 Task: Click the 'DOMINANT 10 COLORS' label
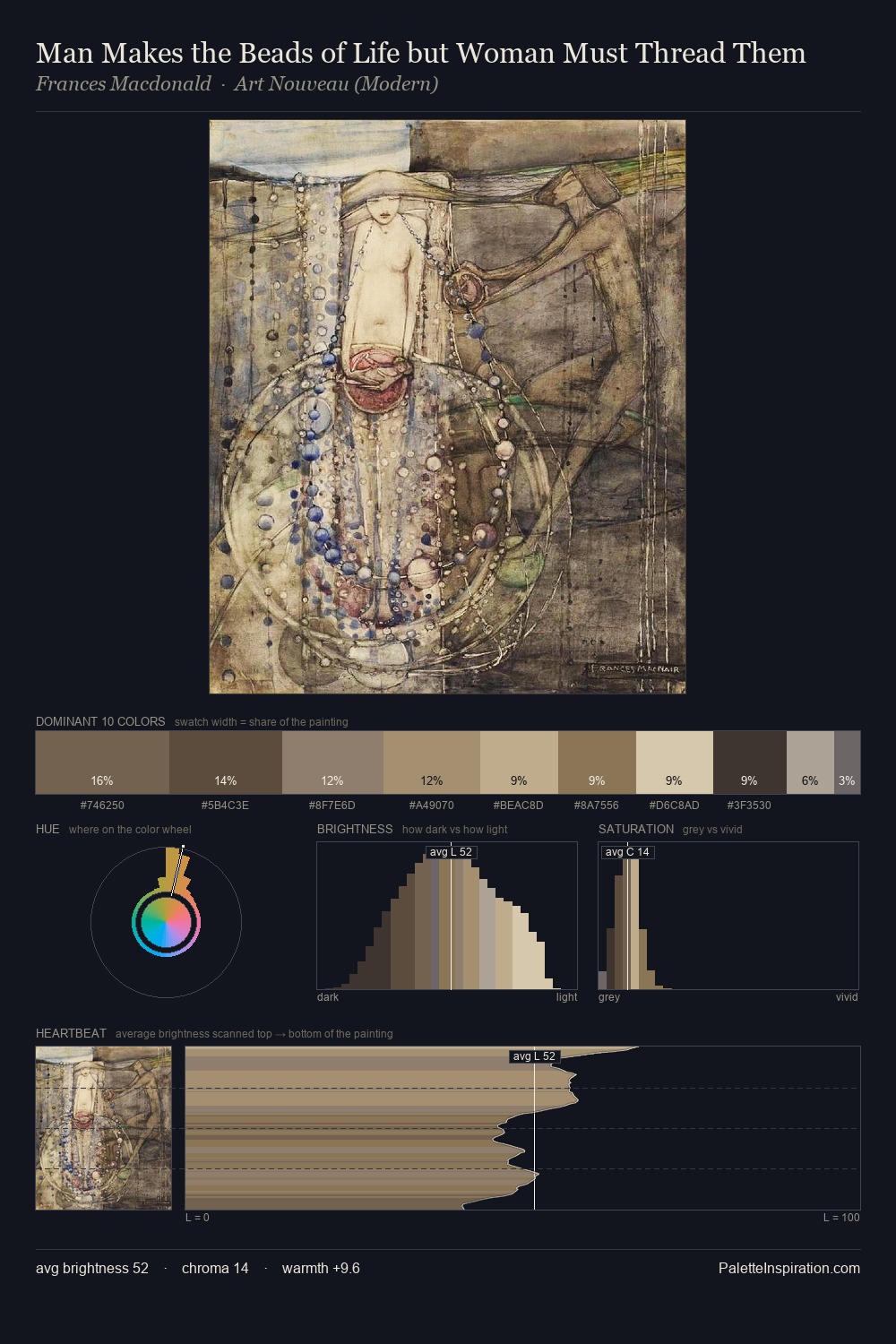[x=100, y=721]
